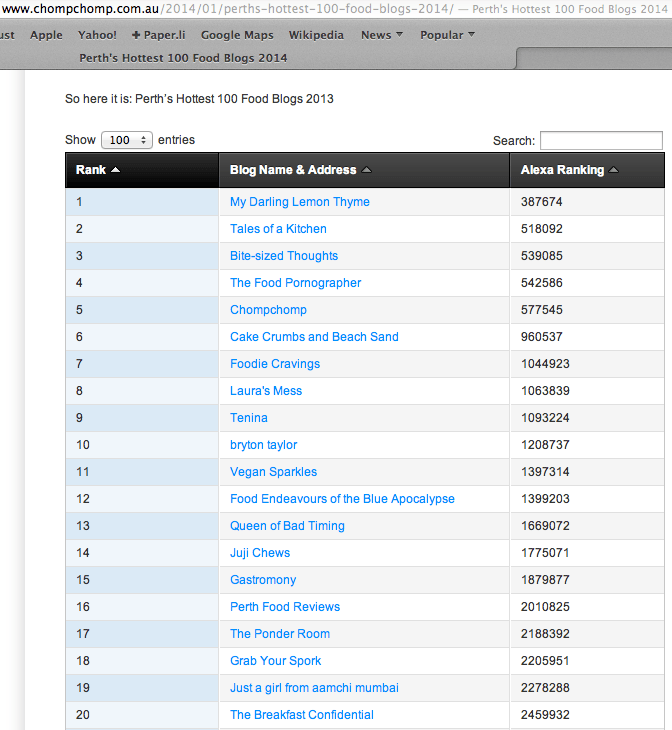Image resolution: width=672 pixels, height=730 pixels.
Task: Click Blog Name & Address header text
Action: [293, 170]
